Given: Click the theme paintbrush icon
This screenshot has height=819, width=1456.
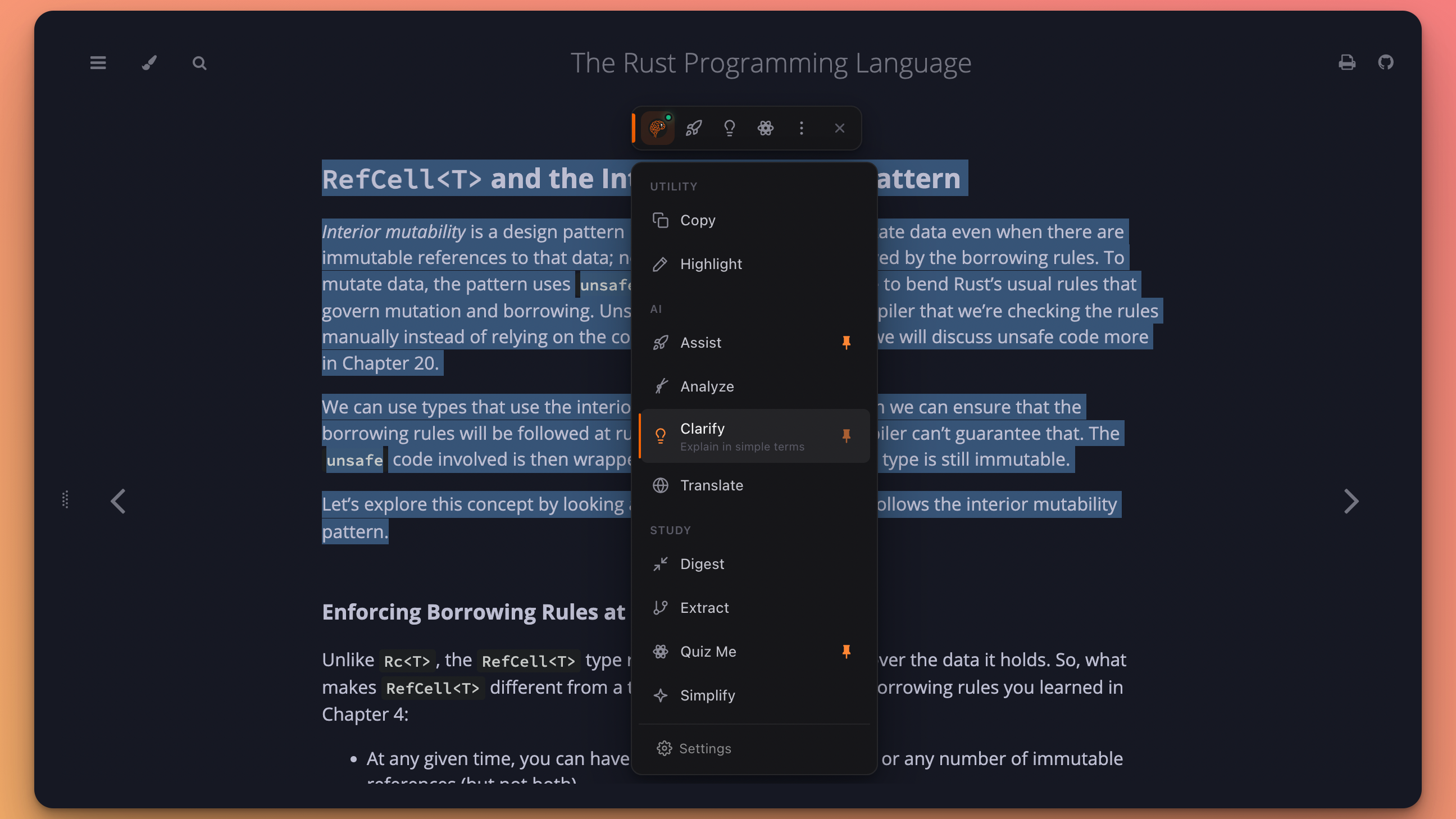Looking at the screenshot, I should pyautogui.click(x=149, y=63).
